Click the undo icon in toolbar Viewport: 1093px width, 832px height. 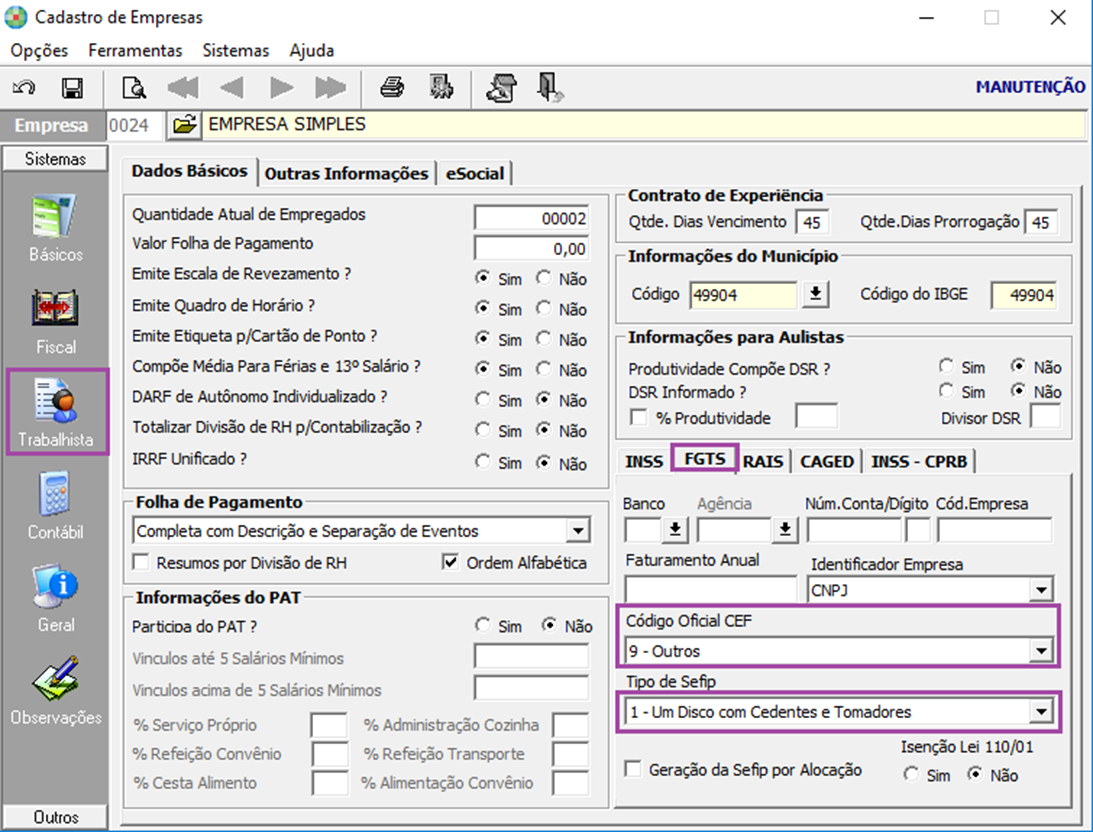pos(24,88)
